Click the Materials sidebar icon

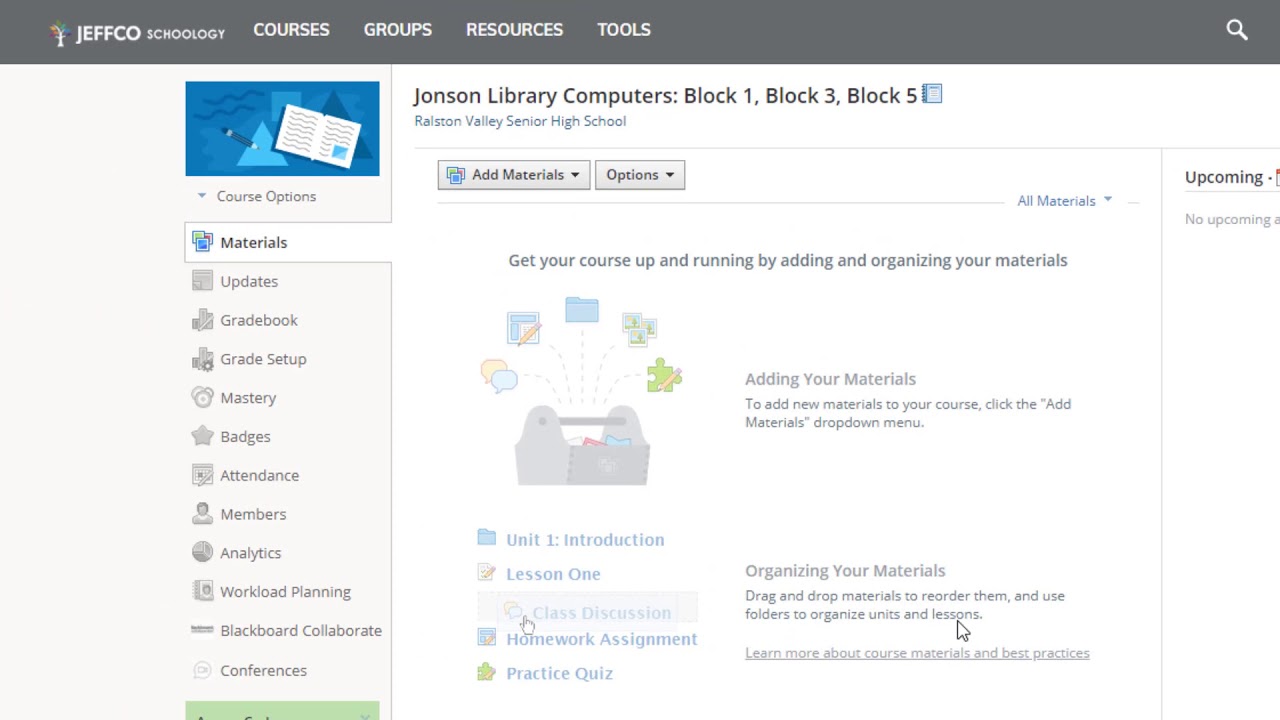tap(203, 242)
